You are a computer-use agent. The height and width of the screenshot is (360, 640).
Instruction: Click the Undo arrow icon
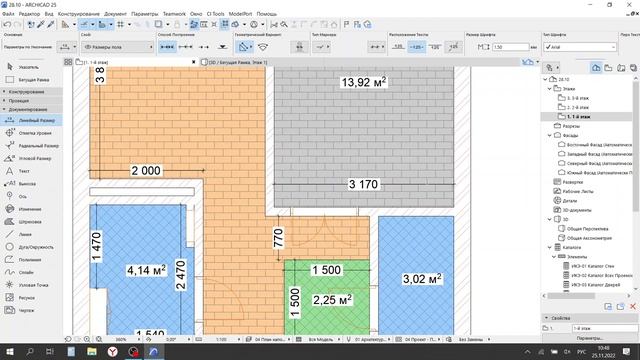pos(7,24)
